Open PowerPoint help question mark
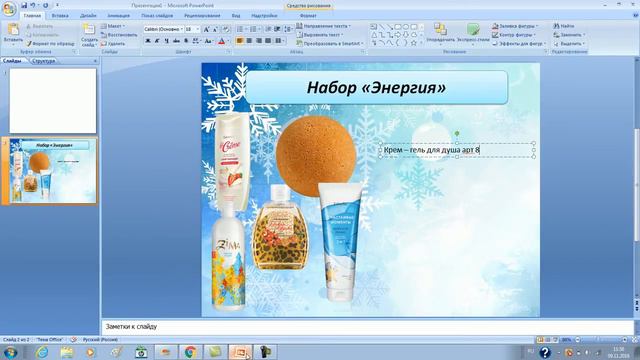 click(636, 16)
